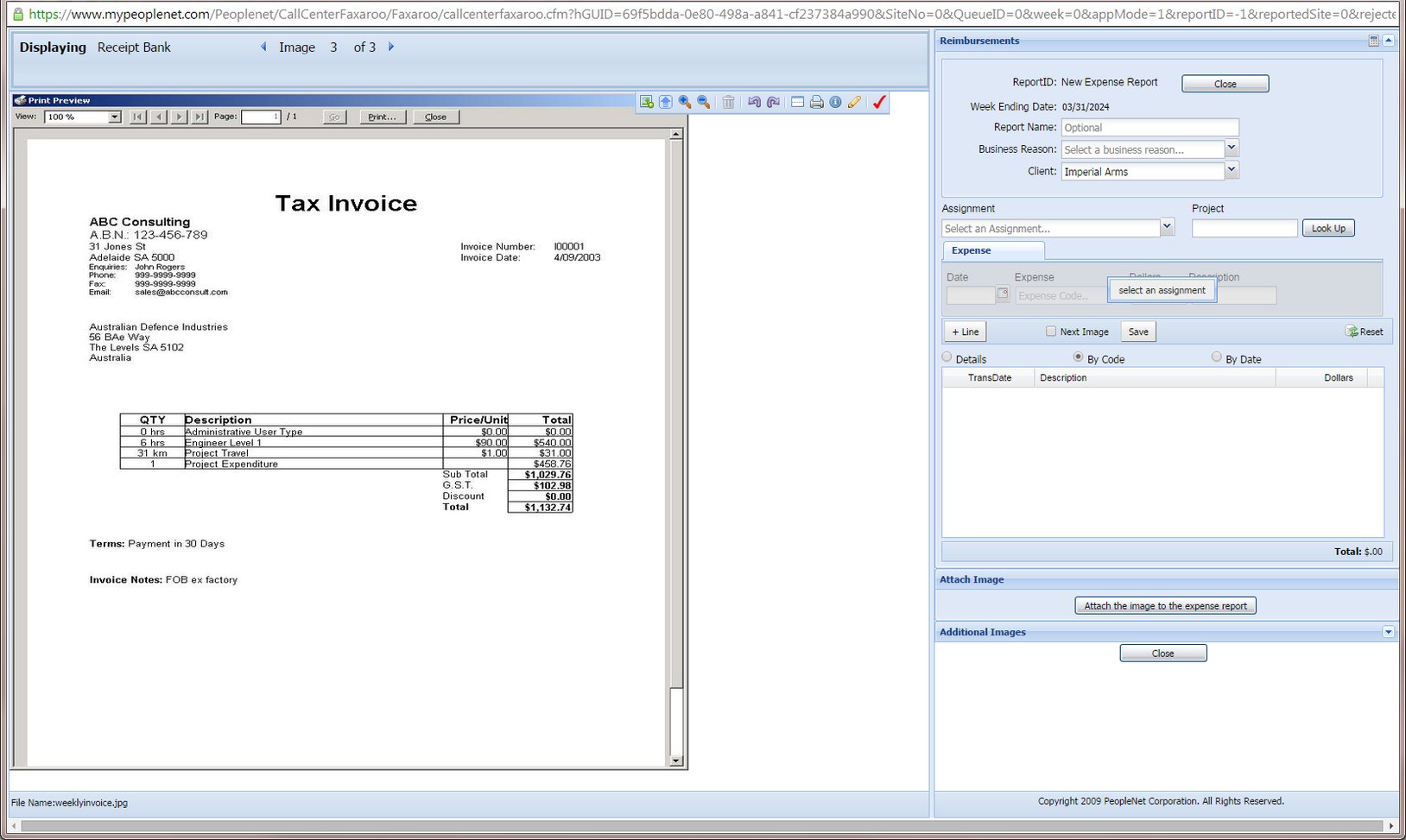The image size is (1406, 840).
Task: Select the By Date radio button
Action: (1216, 357)
